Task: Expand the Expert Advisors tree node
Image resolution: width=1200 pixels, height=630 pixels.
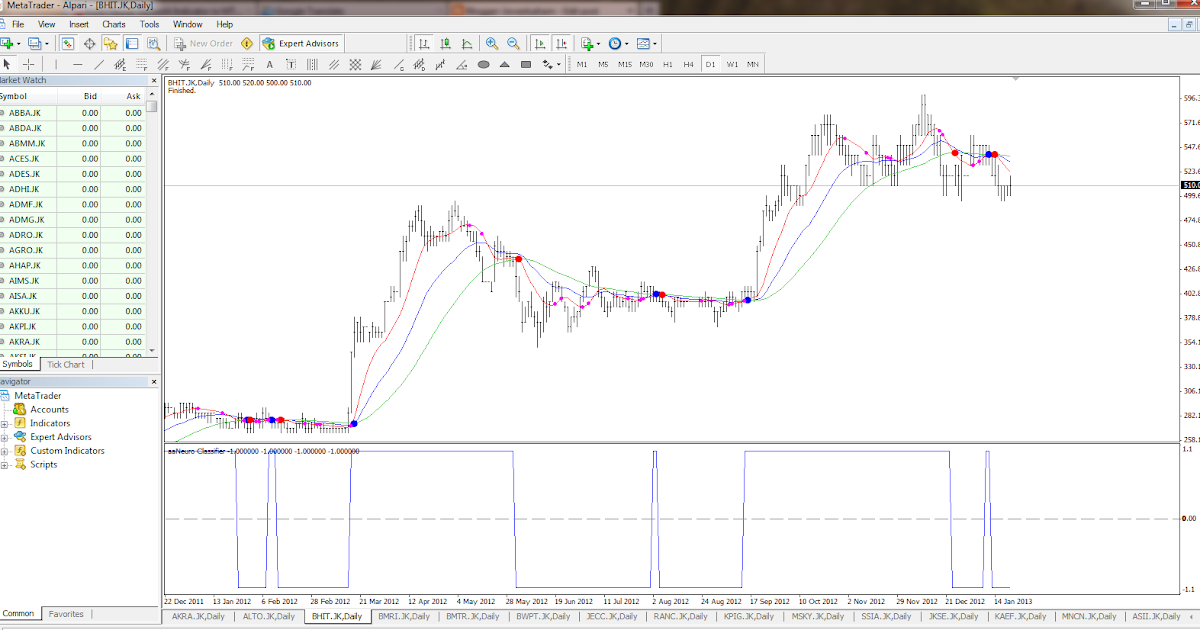Action: (5, 437)
